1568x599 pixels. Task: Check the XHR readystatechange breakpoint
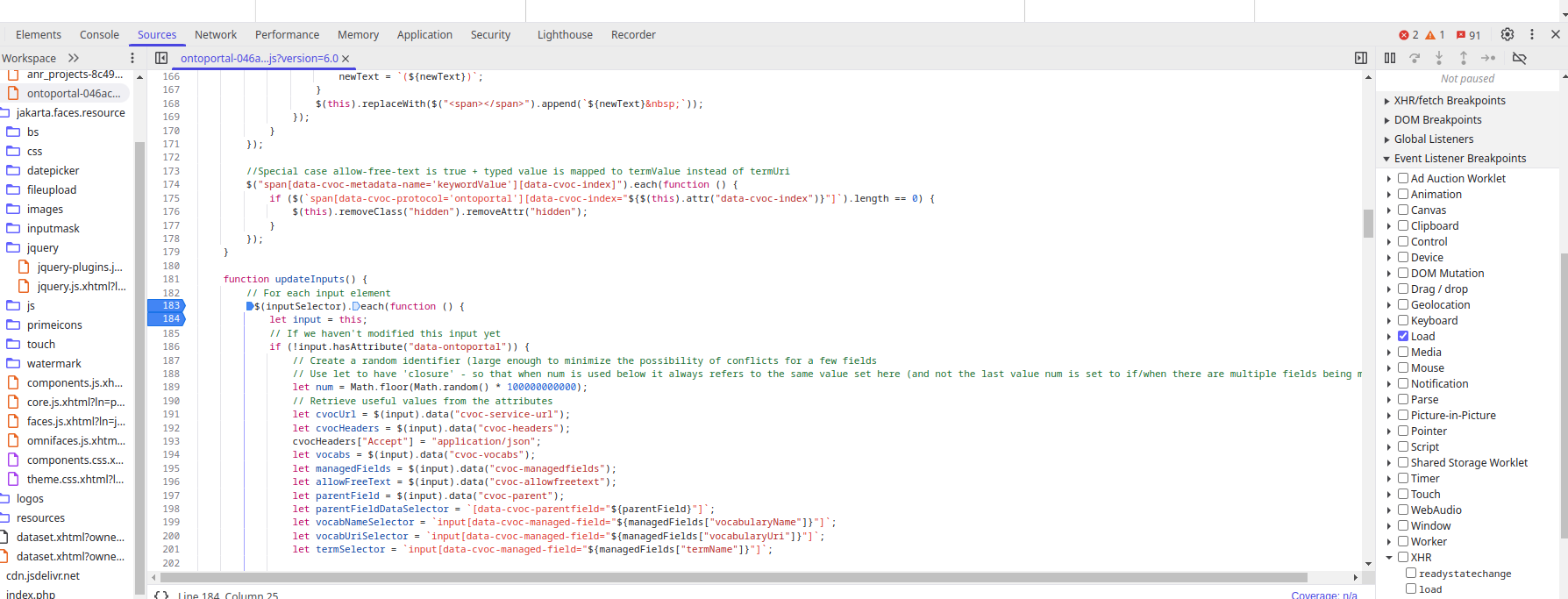[x=1411, y=573]
